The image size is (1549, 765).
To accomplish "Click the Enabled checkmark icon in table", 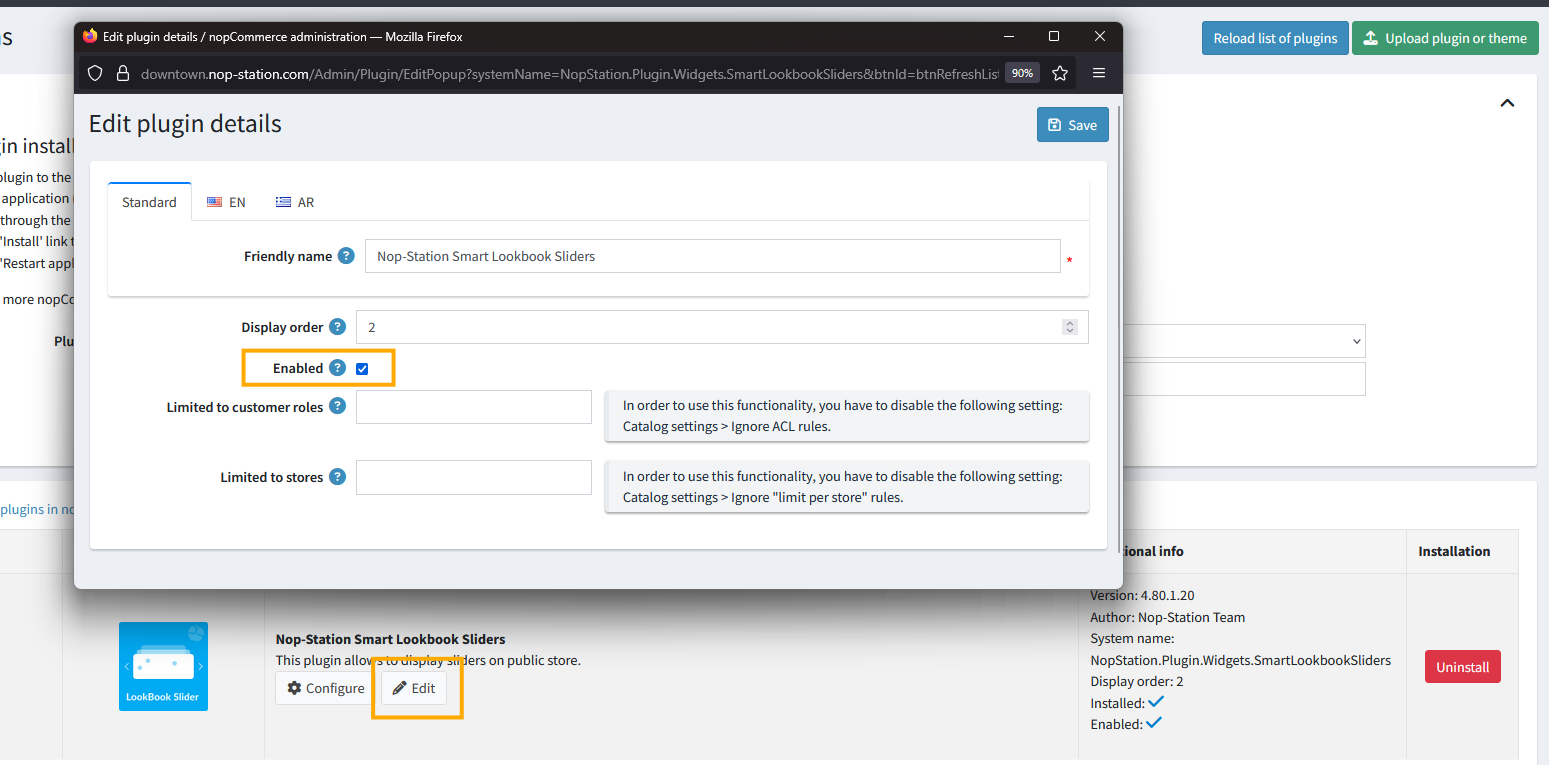I will [x=1154, y=723].
